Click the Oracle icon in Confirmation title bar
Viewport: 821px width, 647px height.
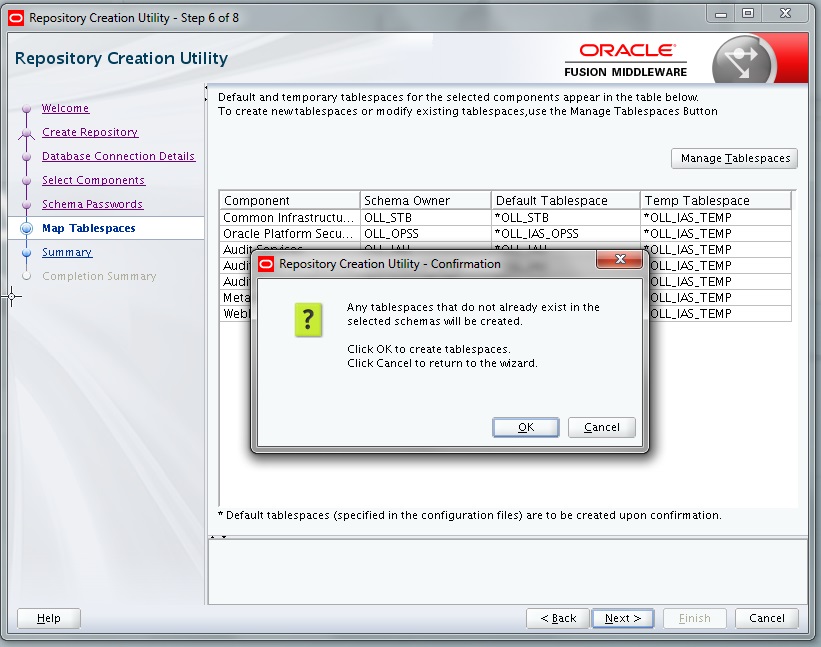(266, 264)
